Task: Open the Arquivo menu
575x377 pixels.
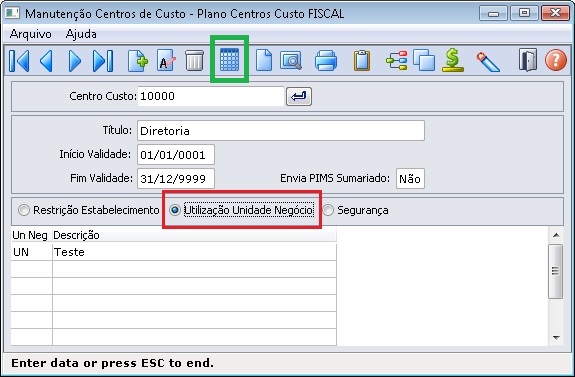Action: point(30,34)
